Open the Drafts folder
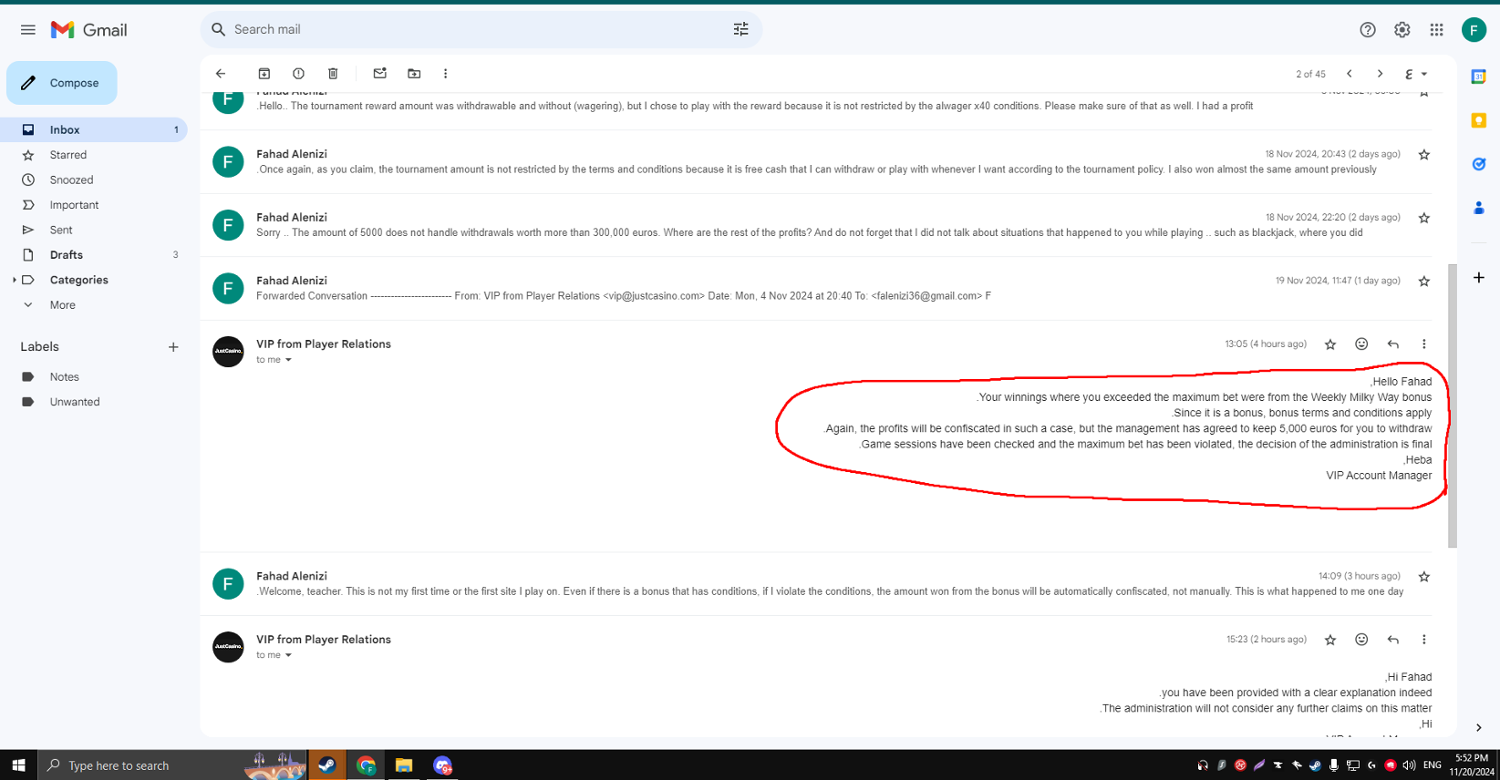Screen dimensions: 1500x780 (66, 255)
